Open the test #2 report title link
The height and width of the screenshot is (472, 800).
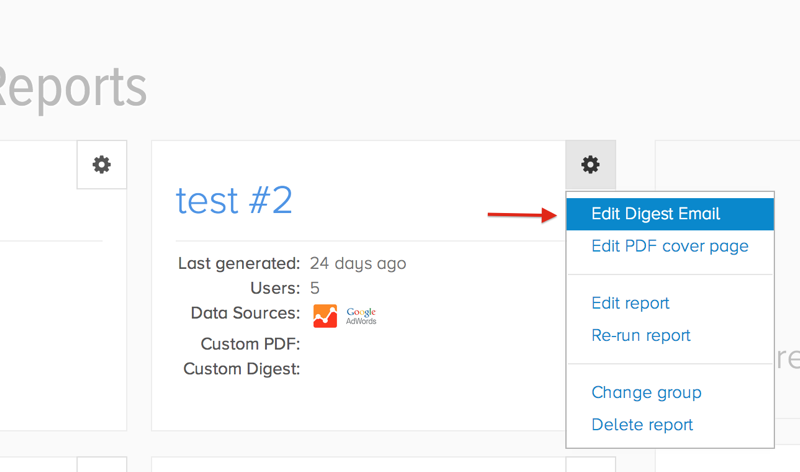[x=234, y=201]
